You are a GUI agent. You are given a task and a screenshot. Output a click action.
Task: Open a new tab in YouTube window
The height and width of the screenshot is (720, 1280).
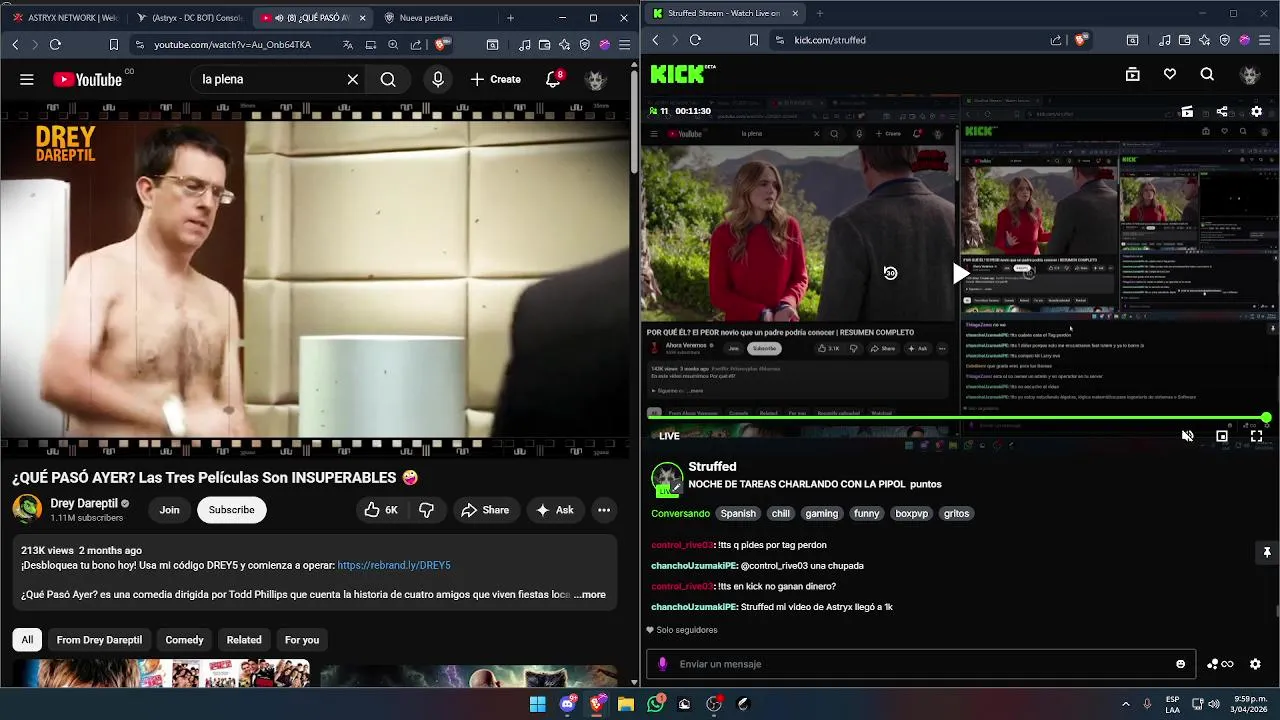point(510,17)
